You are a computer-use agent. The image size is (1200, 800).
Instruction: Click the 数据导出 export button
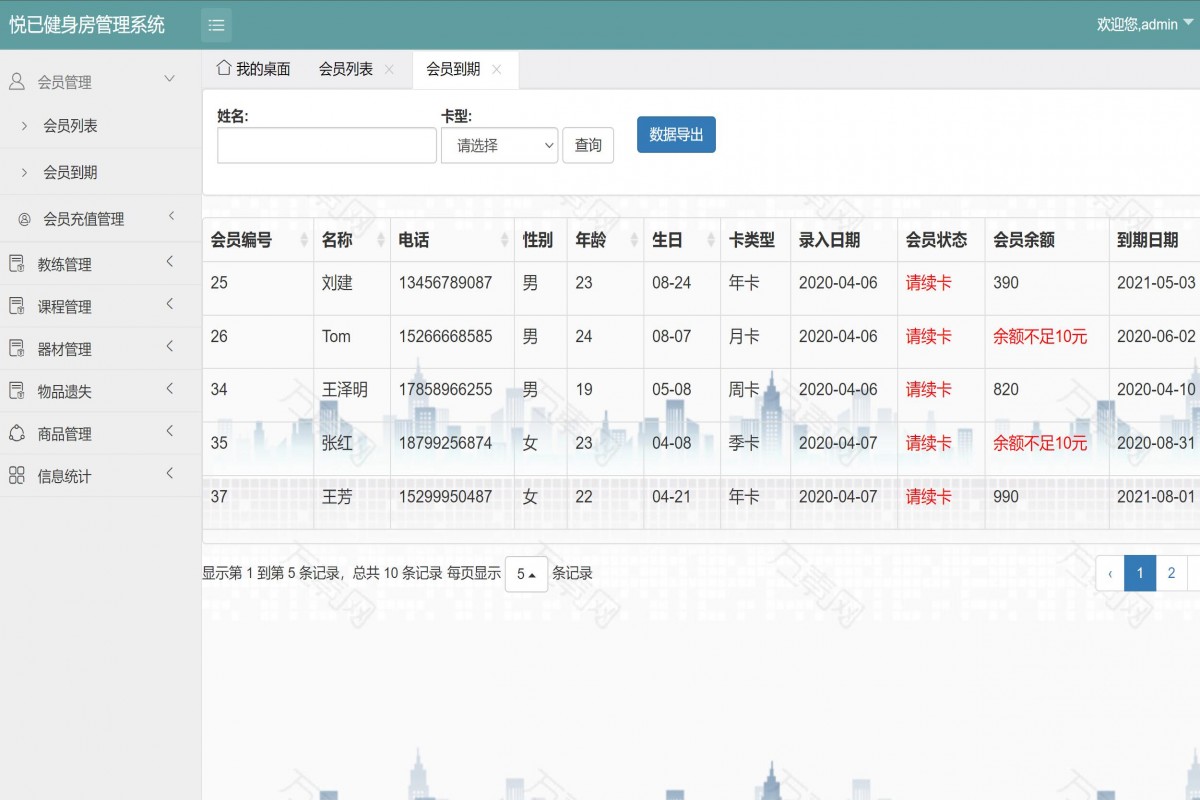tap(676, 134)
